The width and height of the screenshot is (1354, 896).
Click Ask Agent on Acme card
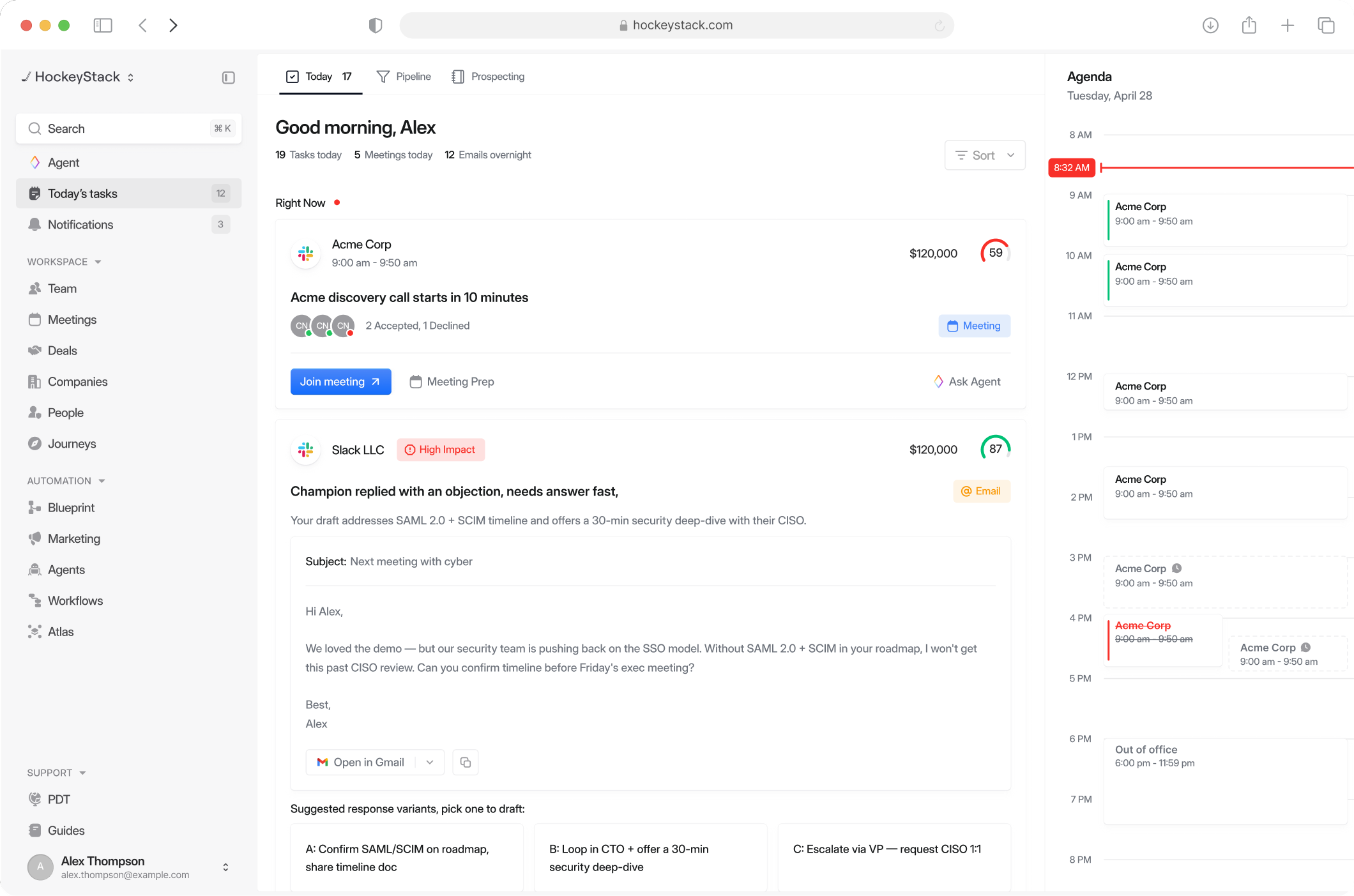[x=967, y=382]
